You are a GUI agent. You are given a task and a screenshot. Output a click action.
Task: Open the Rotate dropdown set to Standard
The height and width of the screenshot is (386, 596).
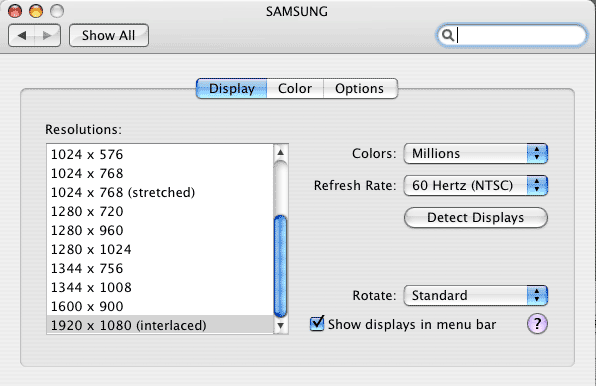[x=476, y=295]
